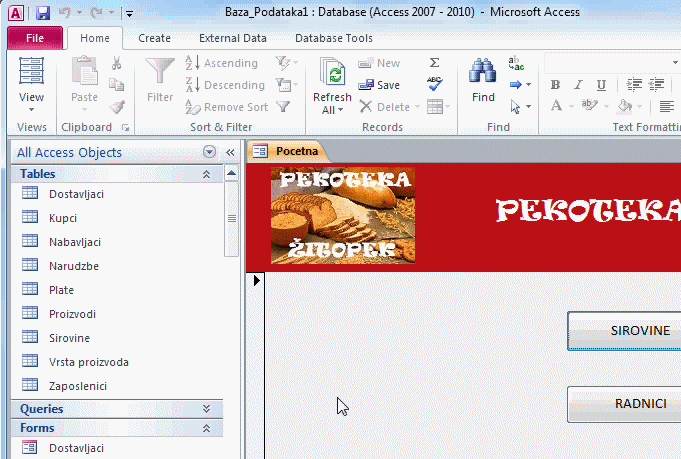Click the Redo arrow in title bar

point(96,13)
